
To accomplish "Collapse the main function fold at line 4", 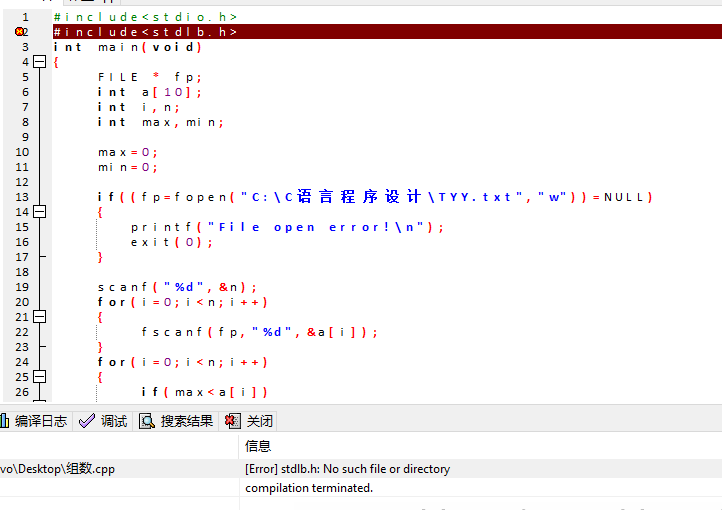I will [40, 62].
